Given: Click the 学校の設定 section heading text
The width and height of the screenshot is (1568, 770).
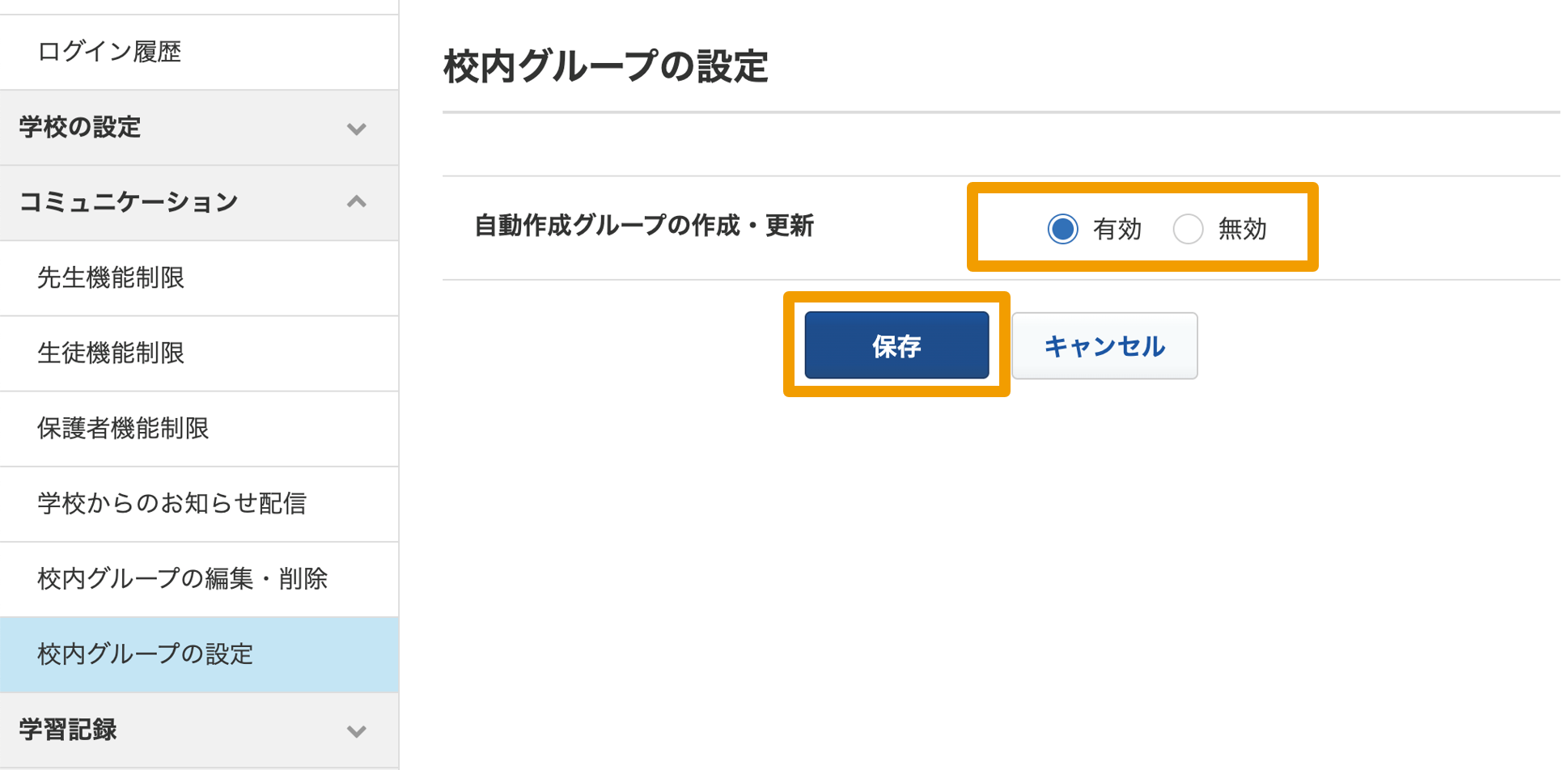Looking at the screenshot, I should pyautogui.click(x=80, y=127).
